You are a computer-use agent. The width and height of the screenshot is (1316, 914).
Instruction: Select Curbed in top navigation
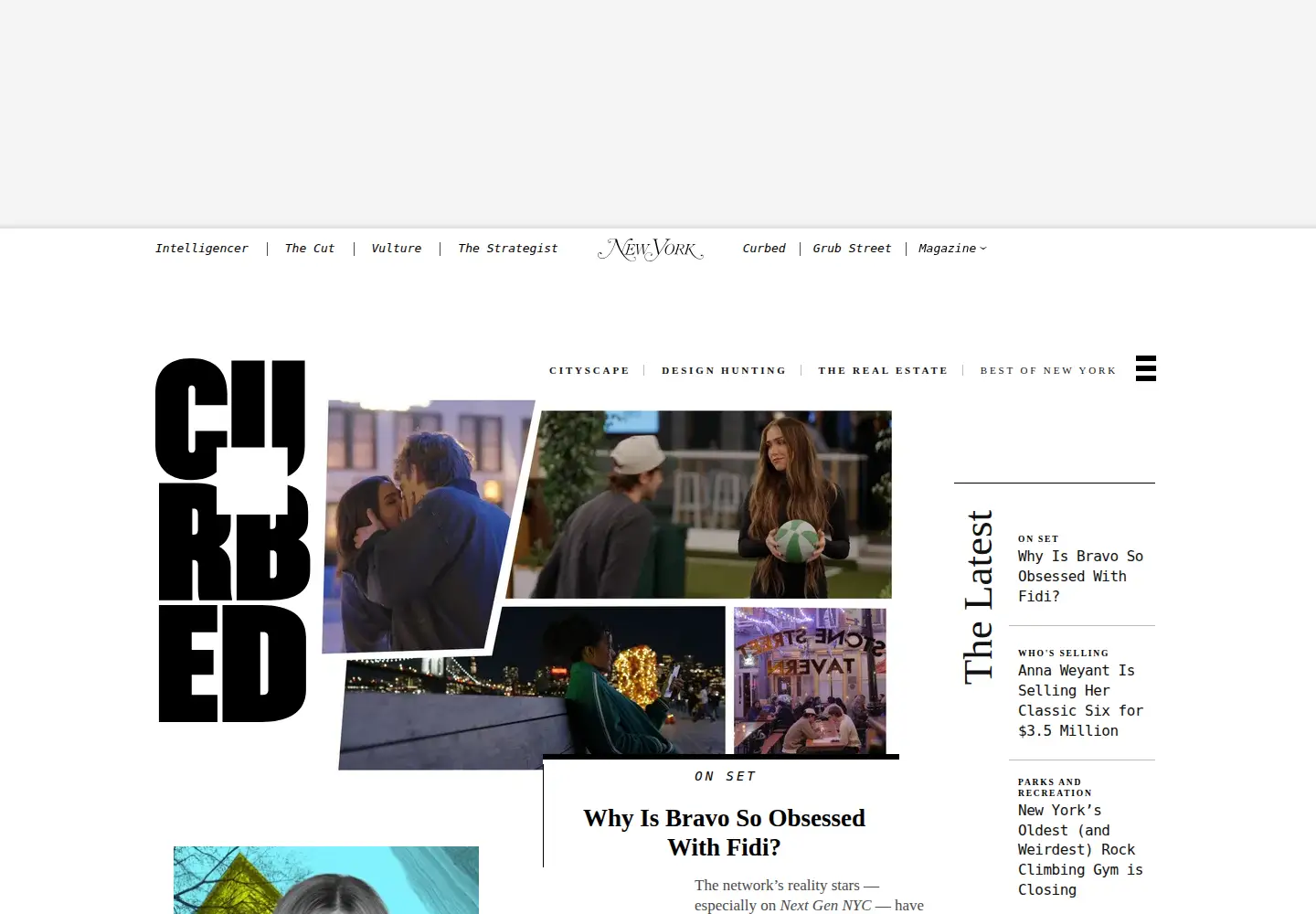[764, 249]
